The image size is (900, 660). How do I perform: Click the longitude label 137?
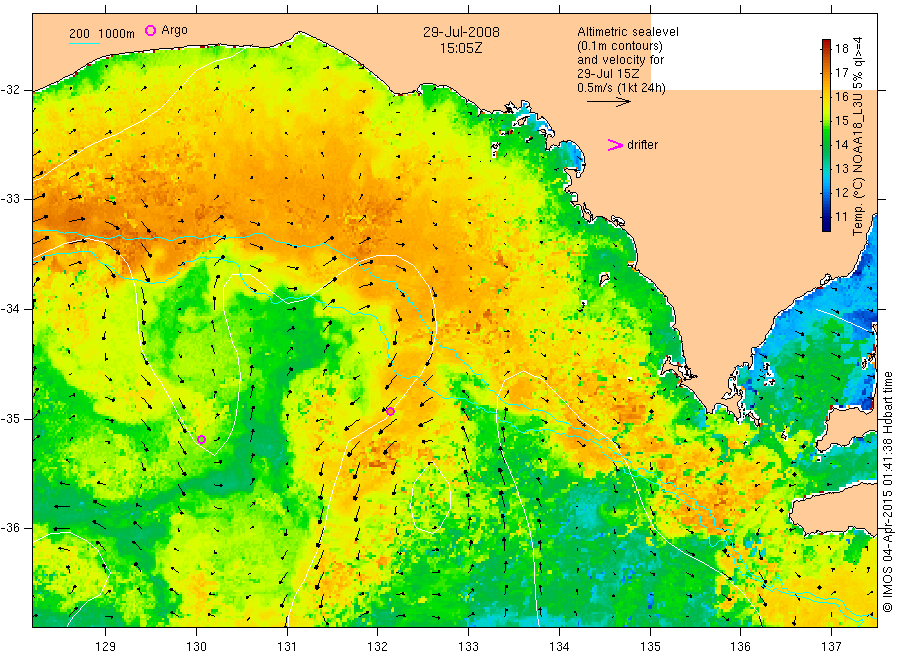[x=831, y=647]
